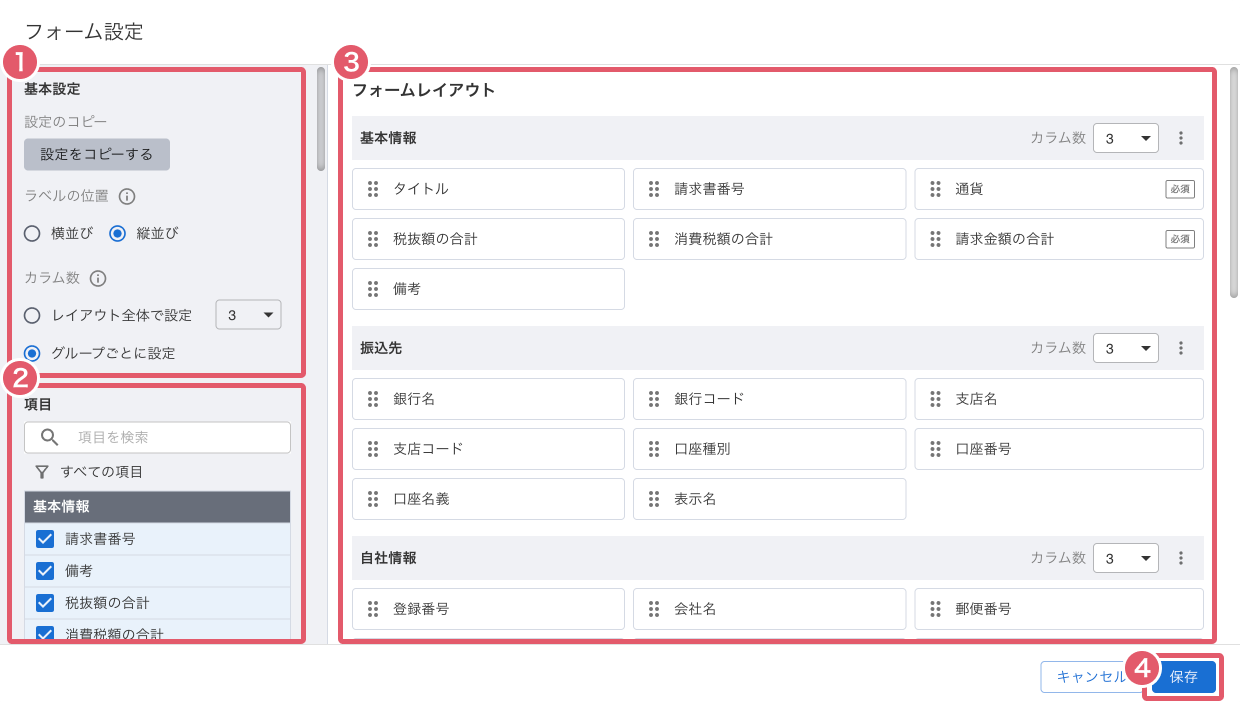Open column count dropdown for 振込先 group

(x=1125, y=348)
